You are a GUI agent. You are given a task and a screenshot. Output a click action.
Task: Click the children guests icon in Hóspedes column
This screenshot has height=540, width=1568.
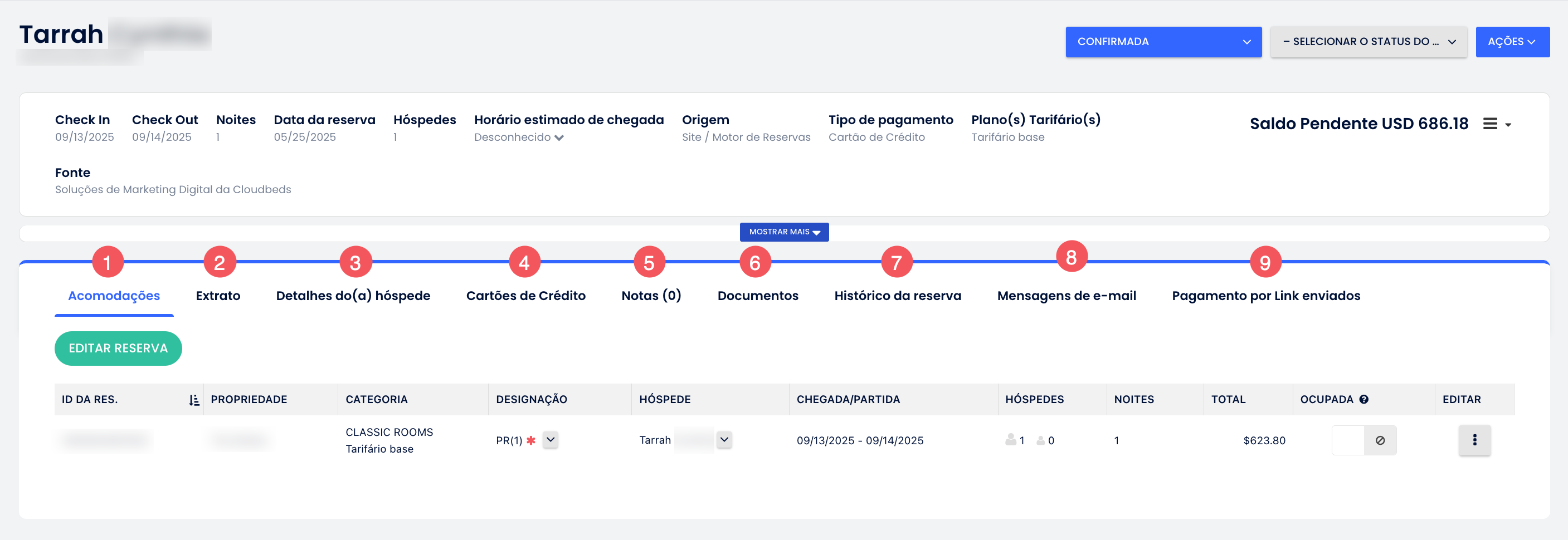pos(1040,440)
